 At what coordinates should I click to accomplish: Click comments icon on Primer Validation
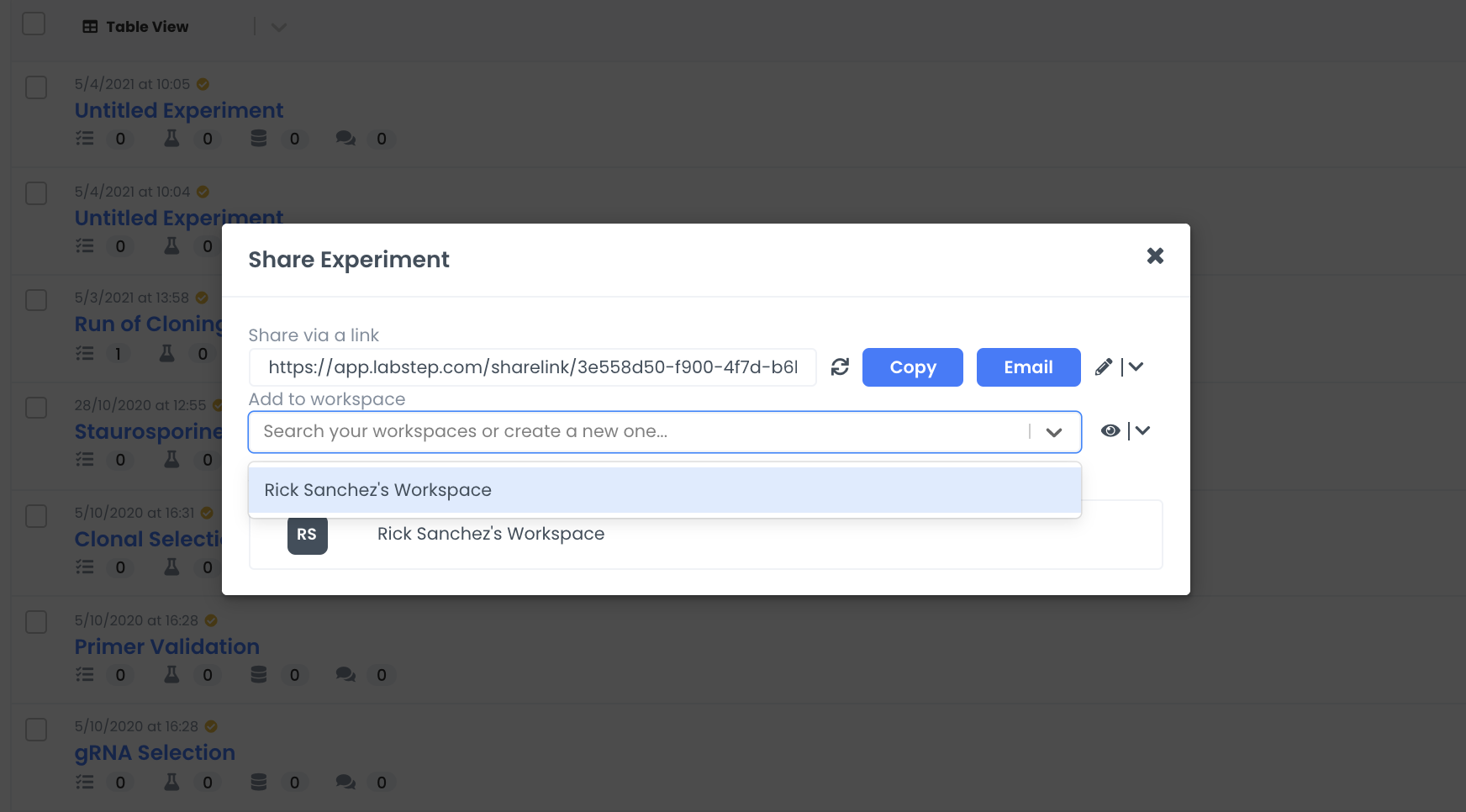coord(345,675)
